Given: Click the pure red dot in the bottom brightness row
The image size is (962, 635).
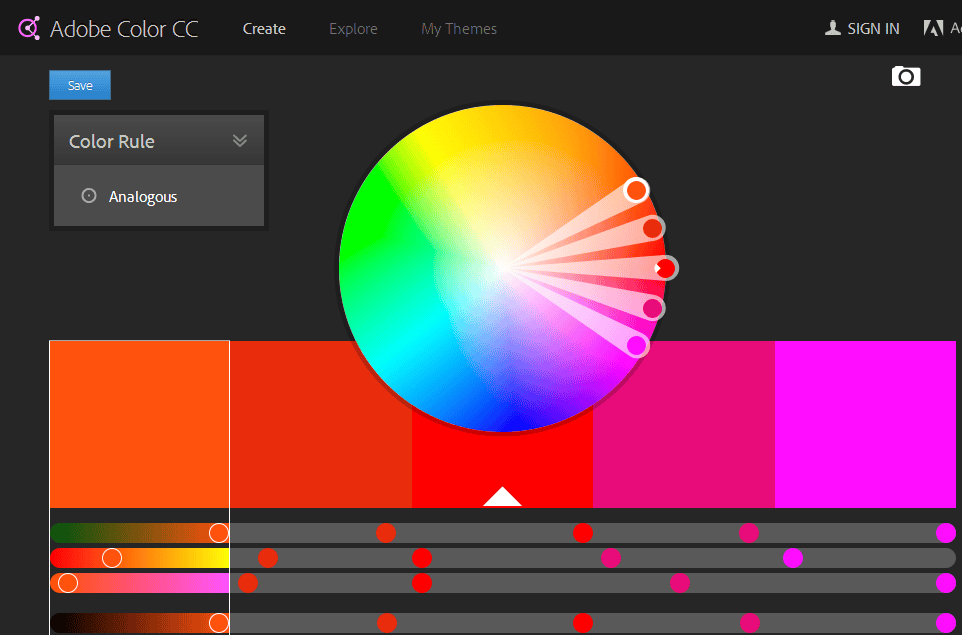Looking at the screenshot, I should (x=583, y=623).
